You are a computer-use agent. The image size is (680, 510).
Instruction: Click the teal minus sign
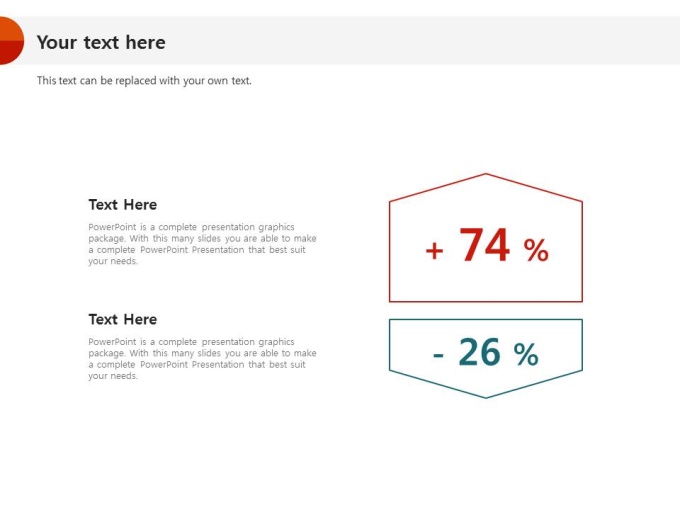[439, 355]
